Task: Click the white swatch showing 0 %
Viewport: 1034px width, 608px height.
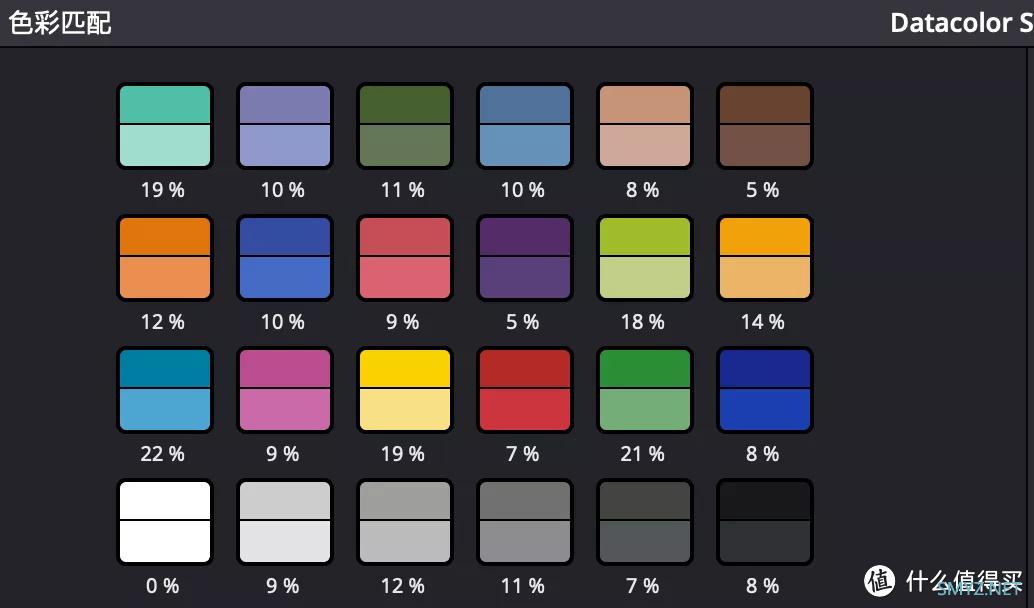Action: (165, 521)
